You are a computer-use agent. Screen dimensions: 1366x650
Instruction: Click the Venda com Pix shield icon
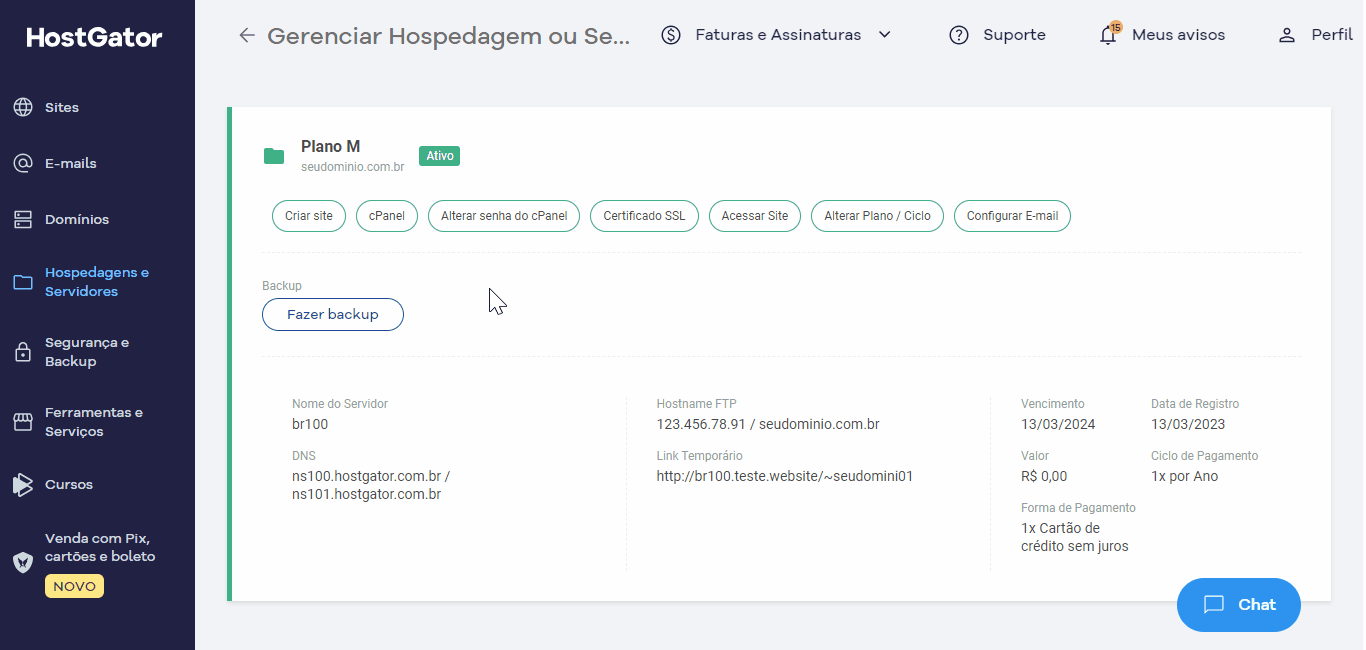tap(23, 562)
